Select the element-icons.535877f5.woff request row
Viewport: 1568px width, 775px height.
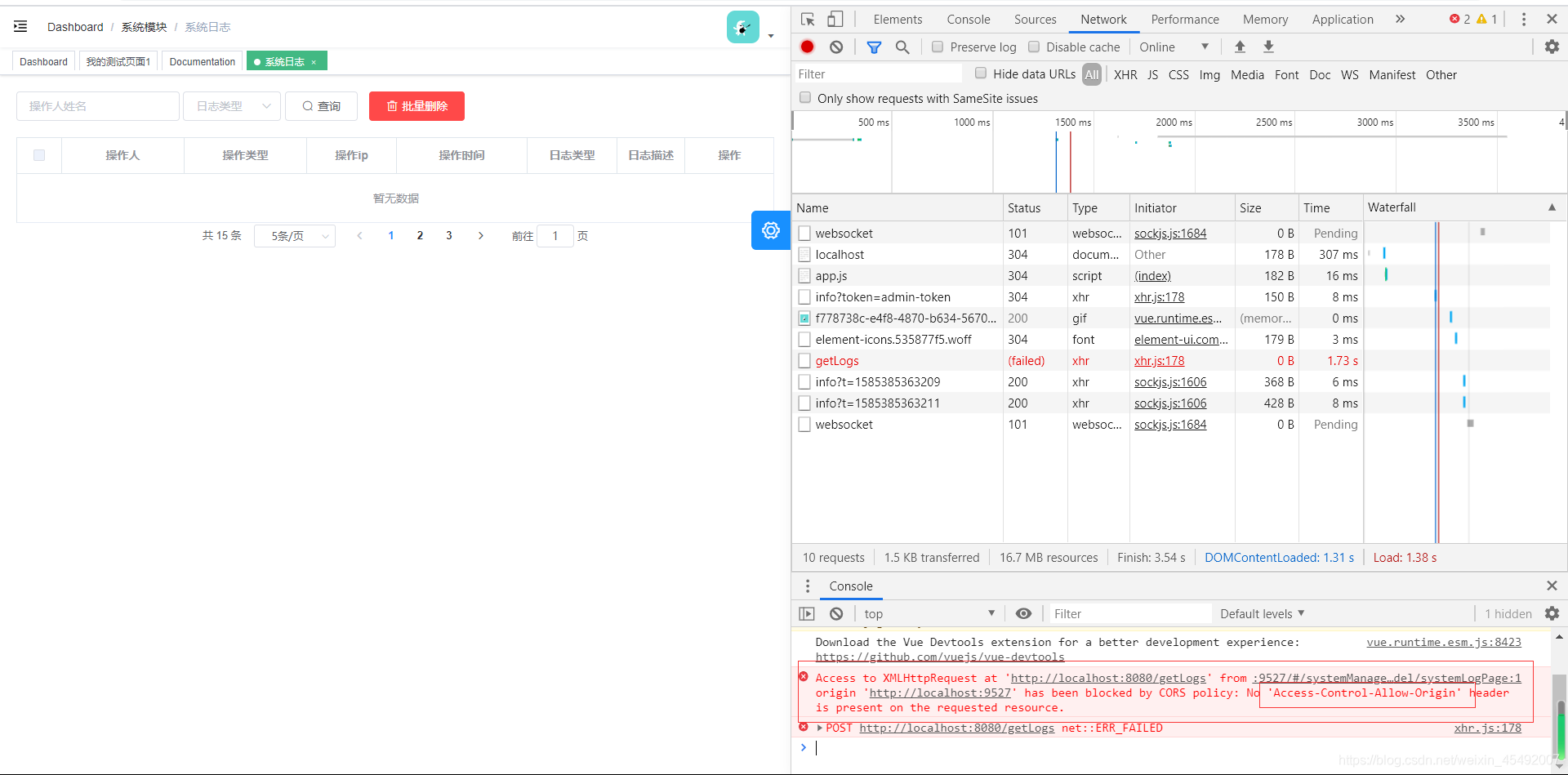(1170, 339)
